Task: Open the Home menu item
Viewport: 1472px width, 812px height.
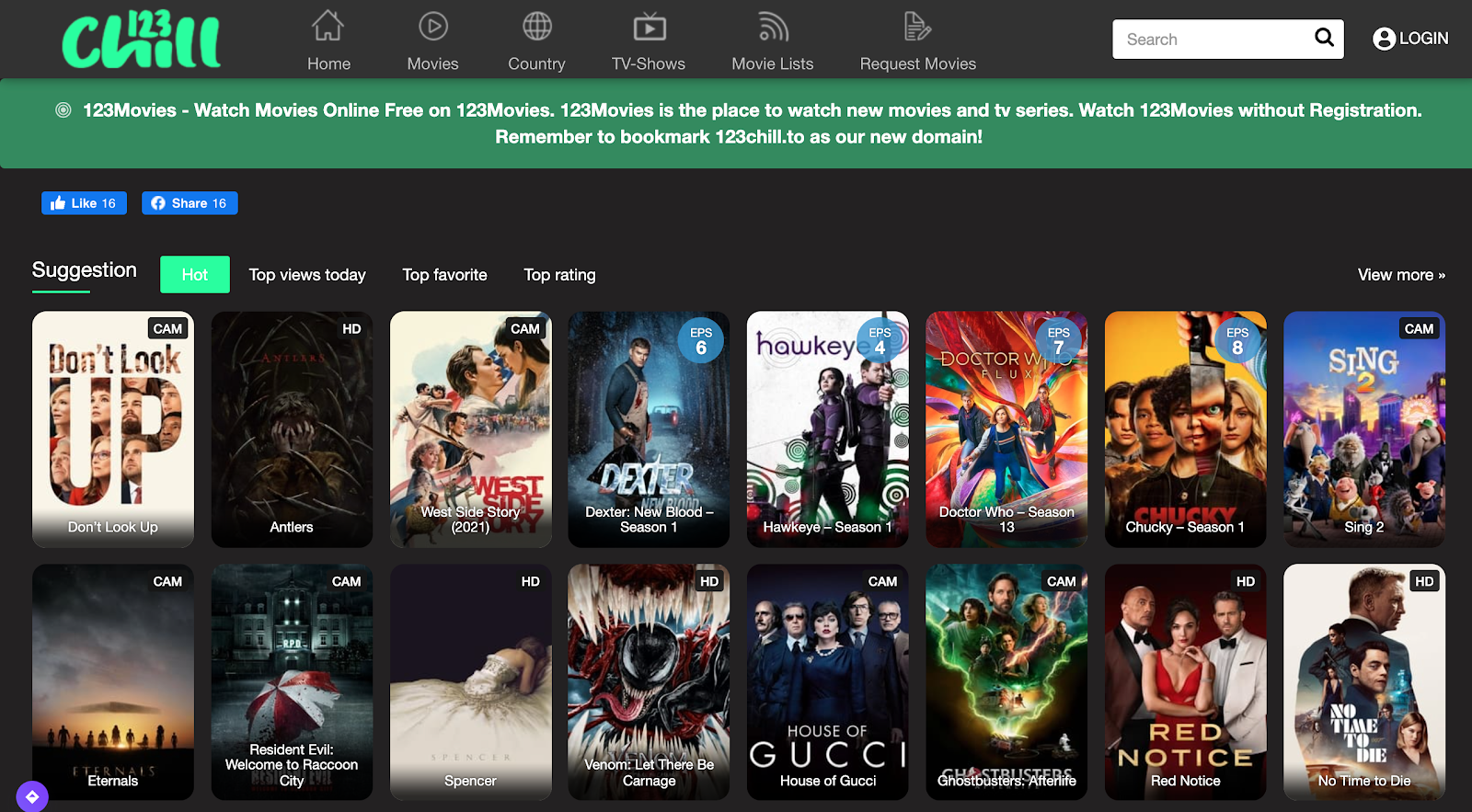Action: 328,63
